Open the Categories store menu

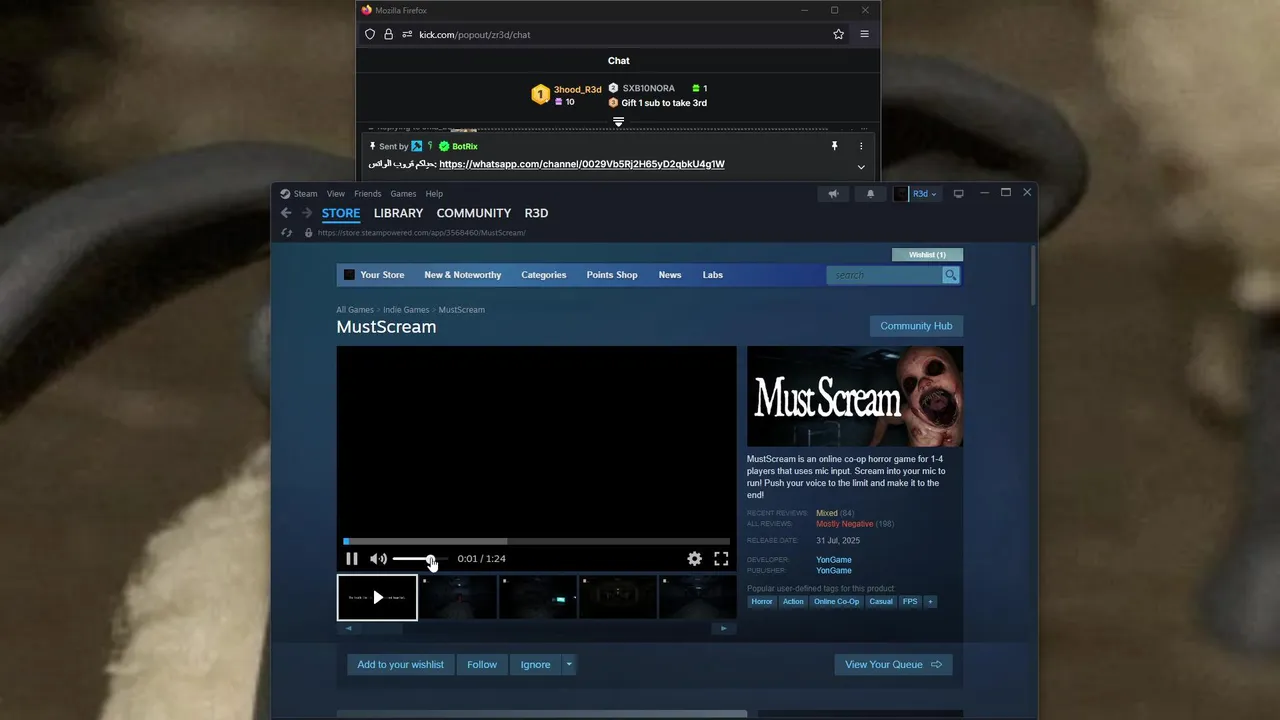(544, 275)
